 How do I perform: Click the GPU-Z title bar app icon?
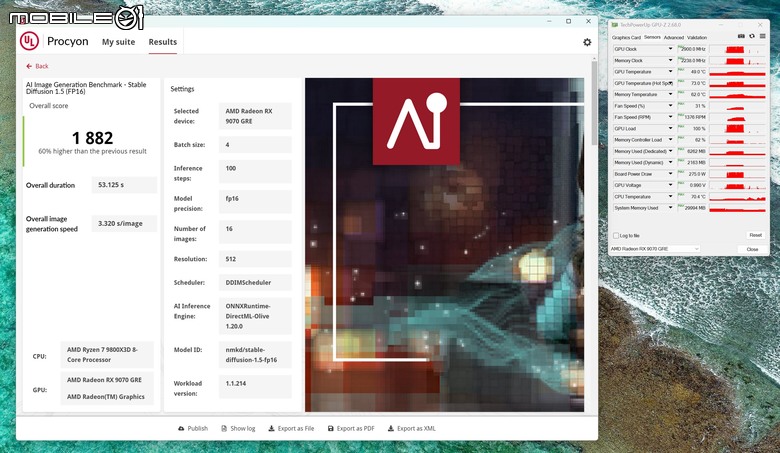615,25
